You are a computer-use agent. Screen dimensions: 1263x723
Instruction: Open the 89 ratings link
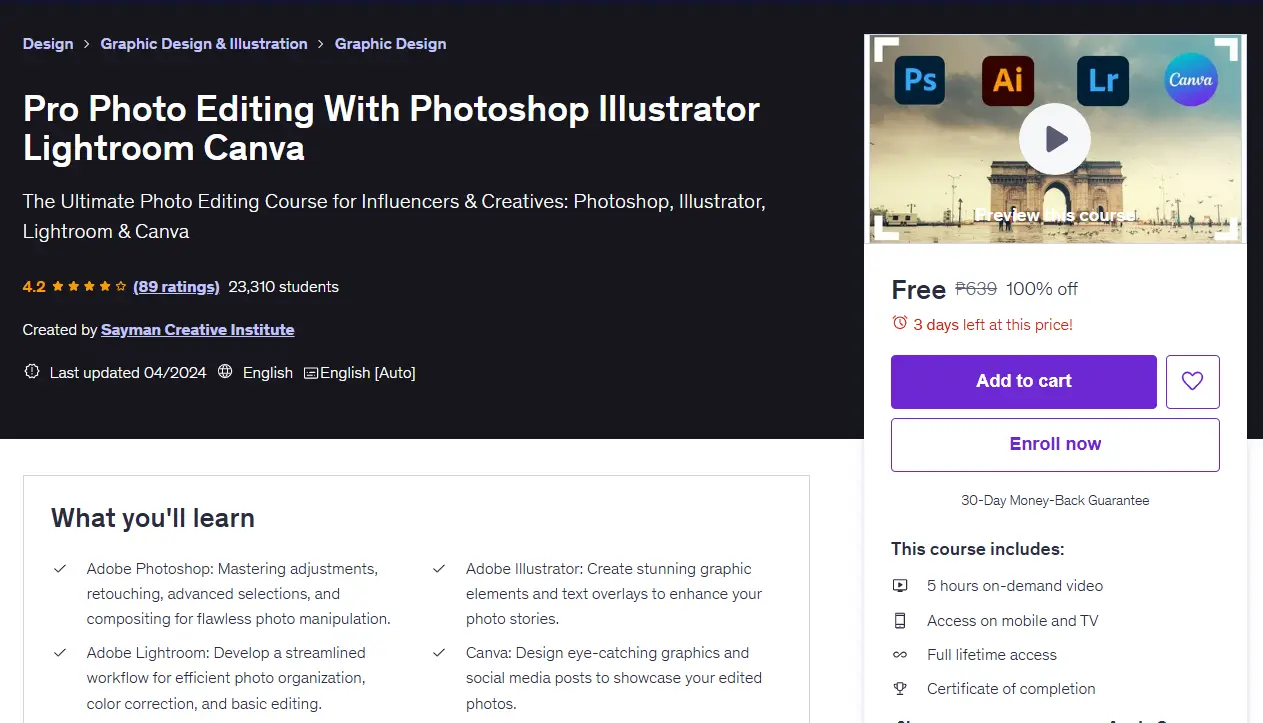point(176,287)
